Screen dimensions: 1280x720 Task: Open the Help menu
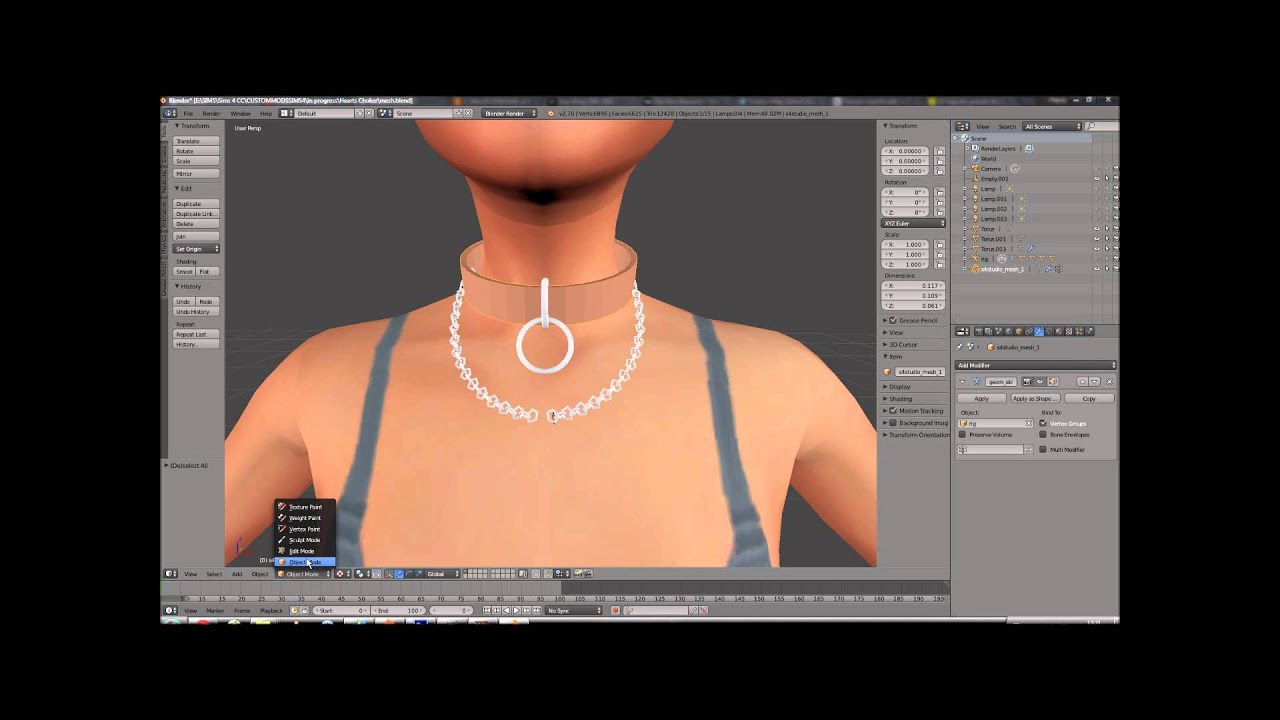click(x=266, y=113)
